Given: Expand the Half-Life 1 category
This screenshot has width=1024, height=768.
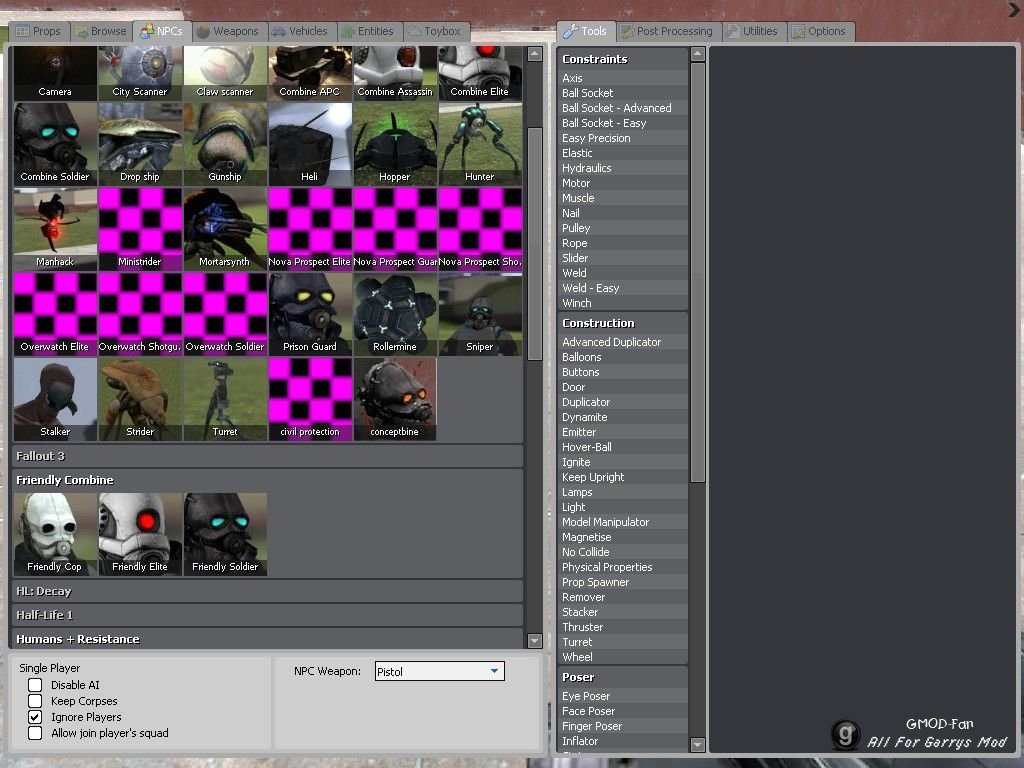Looking at the screenshot, I should [268, 615].
